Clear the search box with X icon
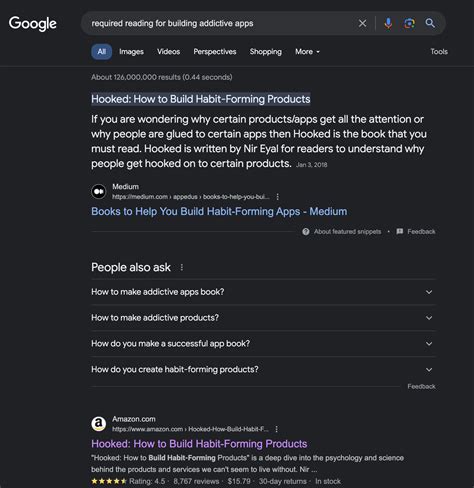The height and width of the screenshot is (488, 474). (362, 23)
